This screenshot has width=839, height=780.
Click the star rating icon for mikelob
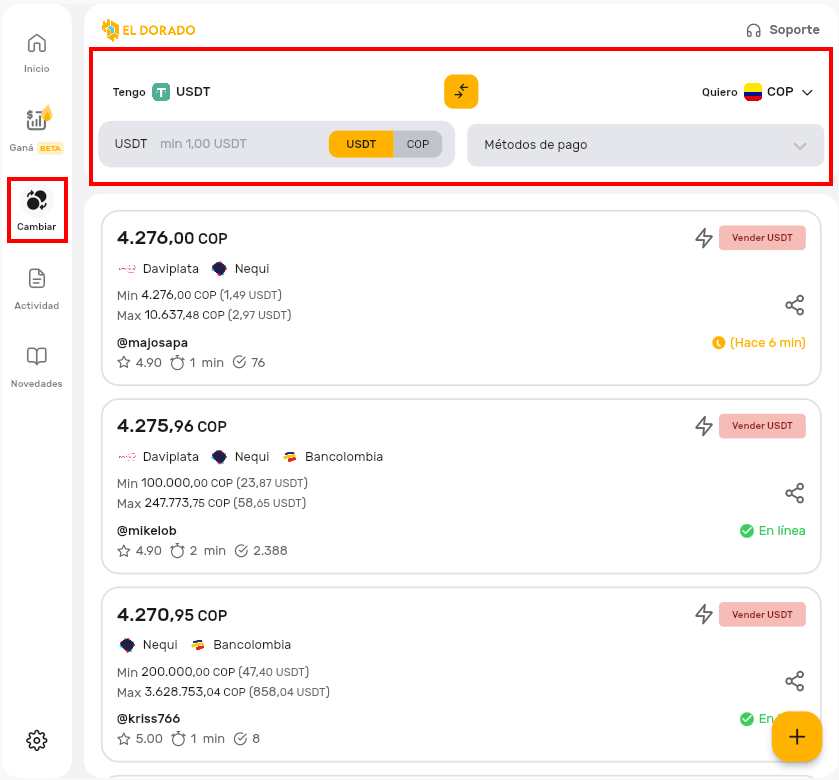pos(124,551)
